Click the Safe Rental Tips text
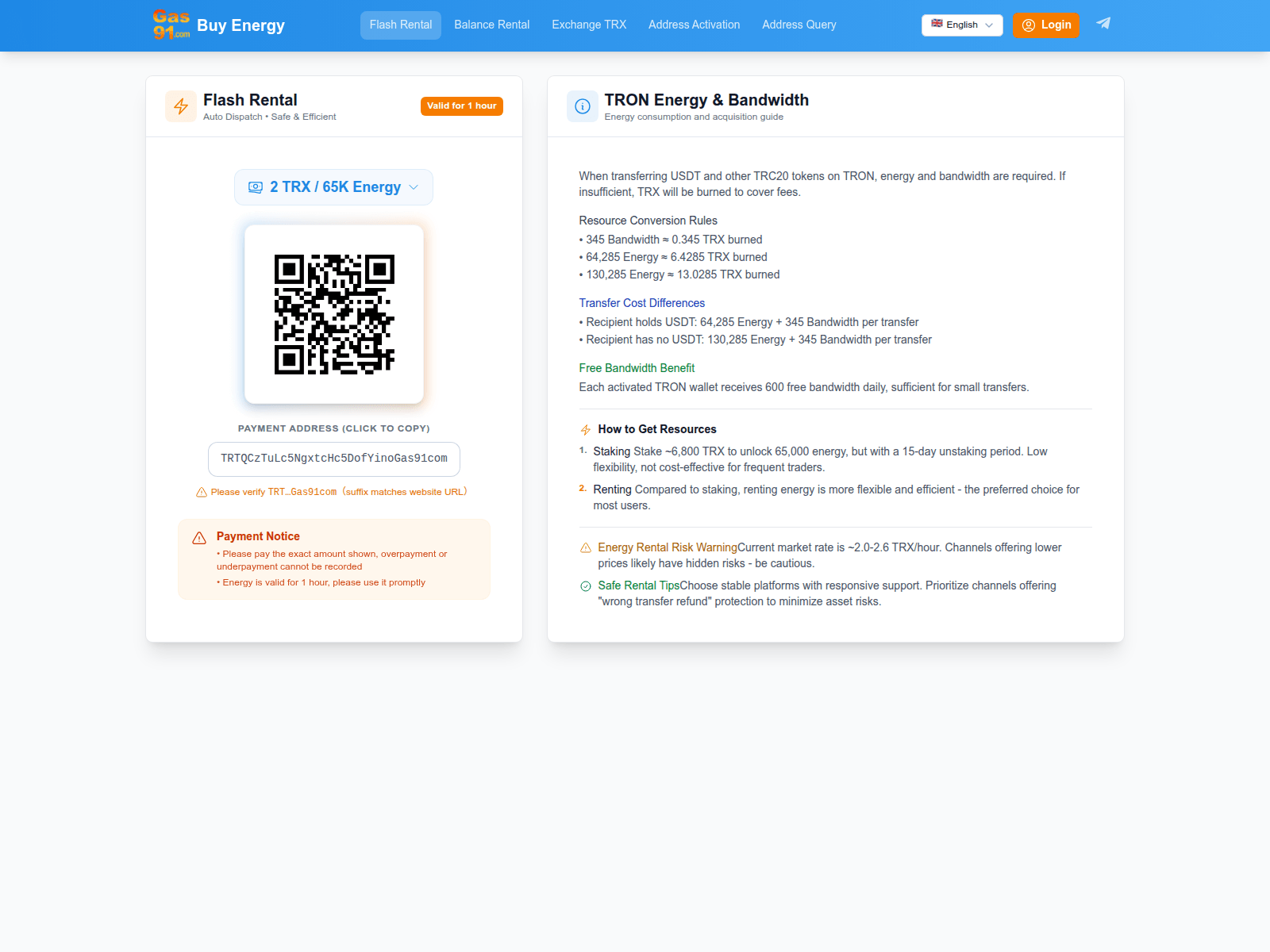This screenshot has width=1270, height=952. pyautogui.click(x=639, y=585)
